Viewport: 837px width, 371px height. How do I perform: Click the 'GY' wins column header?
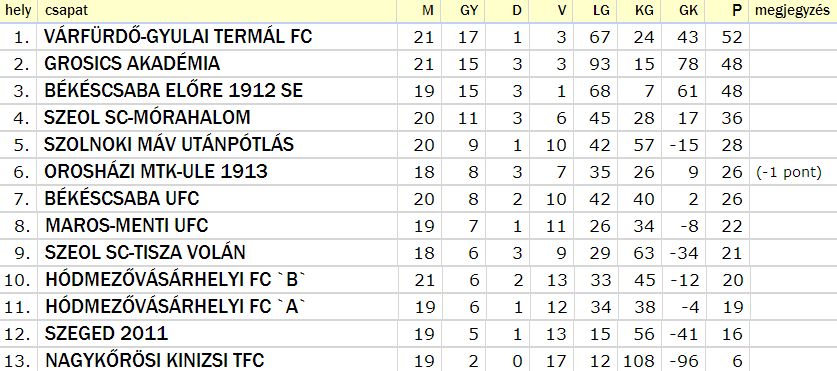pyautogui.click(x=469, y=11)
